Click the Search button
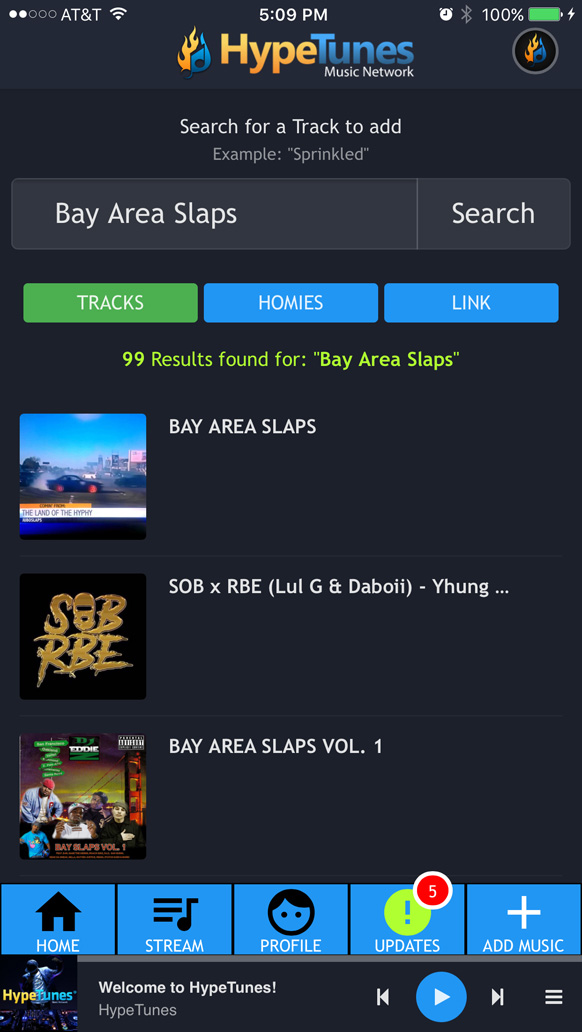 point(493,214)
